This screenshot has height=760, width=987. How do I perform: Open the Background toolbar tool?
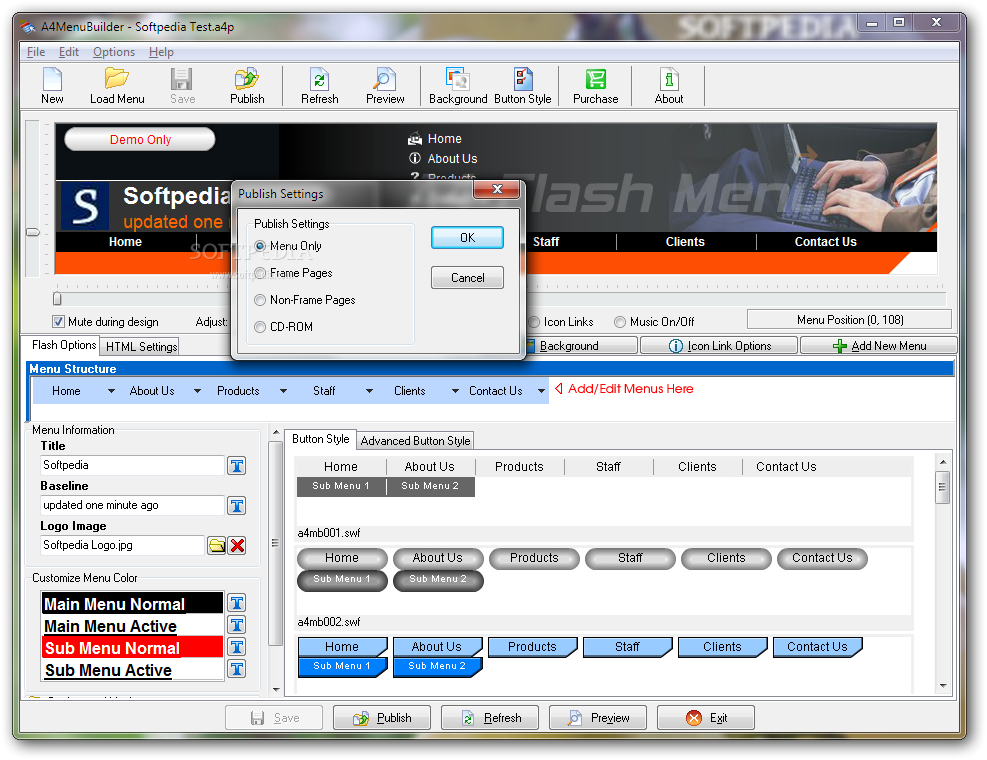pos(458,86)
